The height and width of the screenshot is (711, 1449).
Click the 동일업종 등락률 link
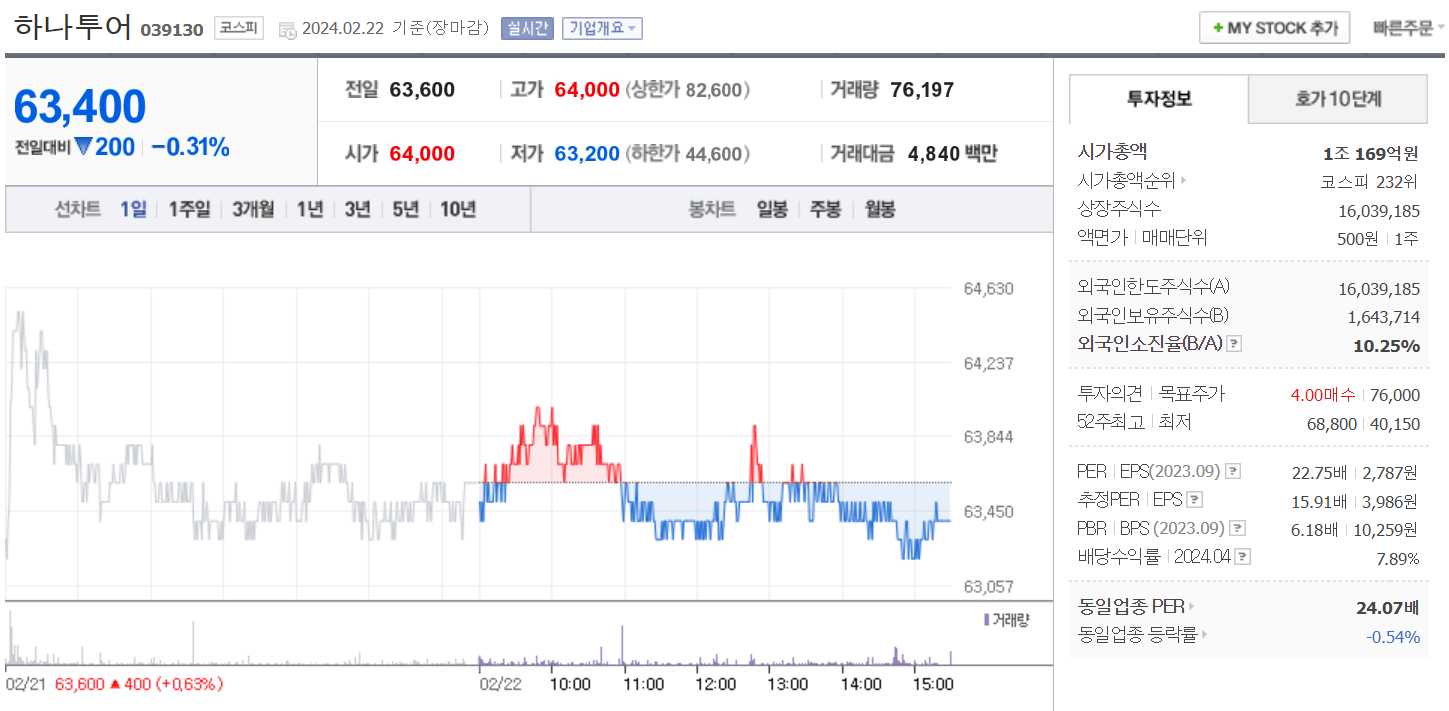1138,634
